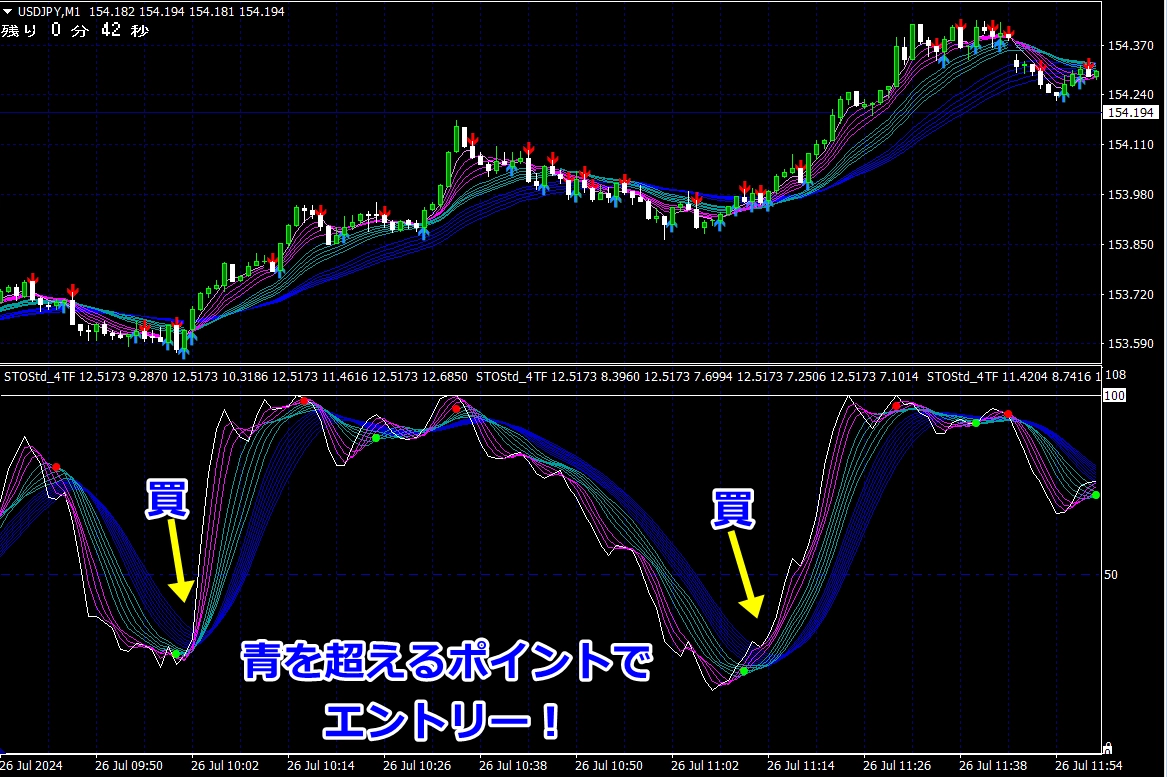
Task: Click the oscillator 50 level label
Action: (x=1111, y=575)
